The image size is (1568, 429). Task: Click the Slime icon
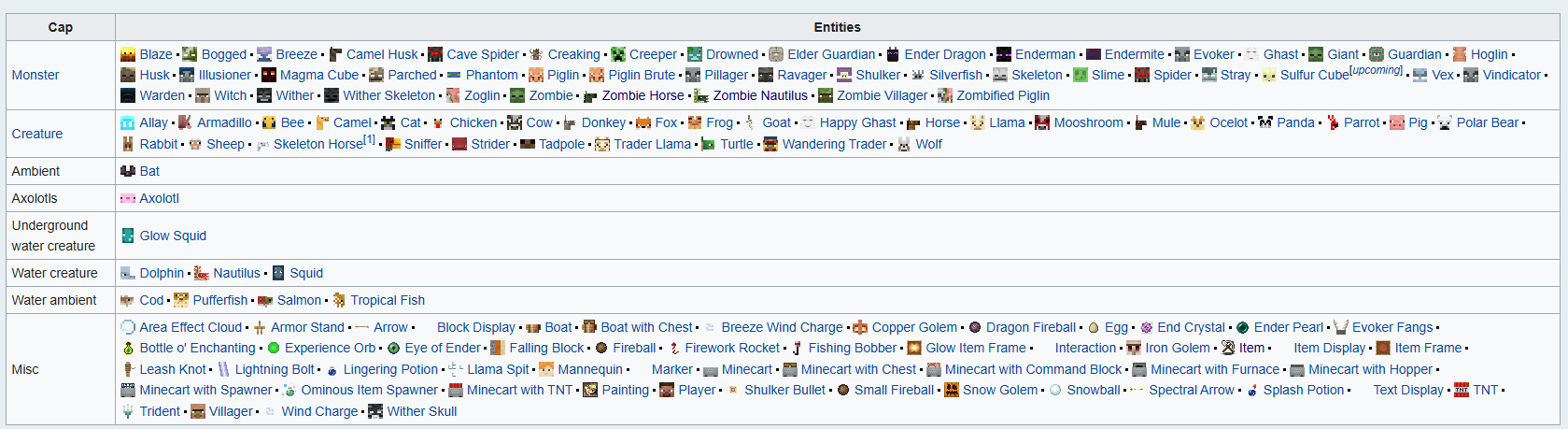tap(1081, 75)
